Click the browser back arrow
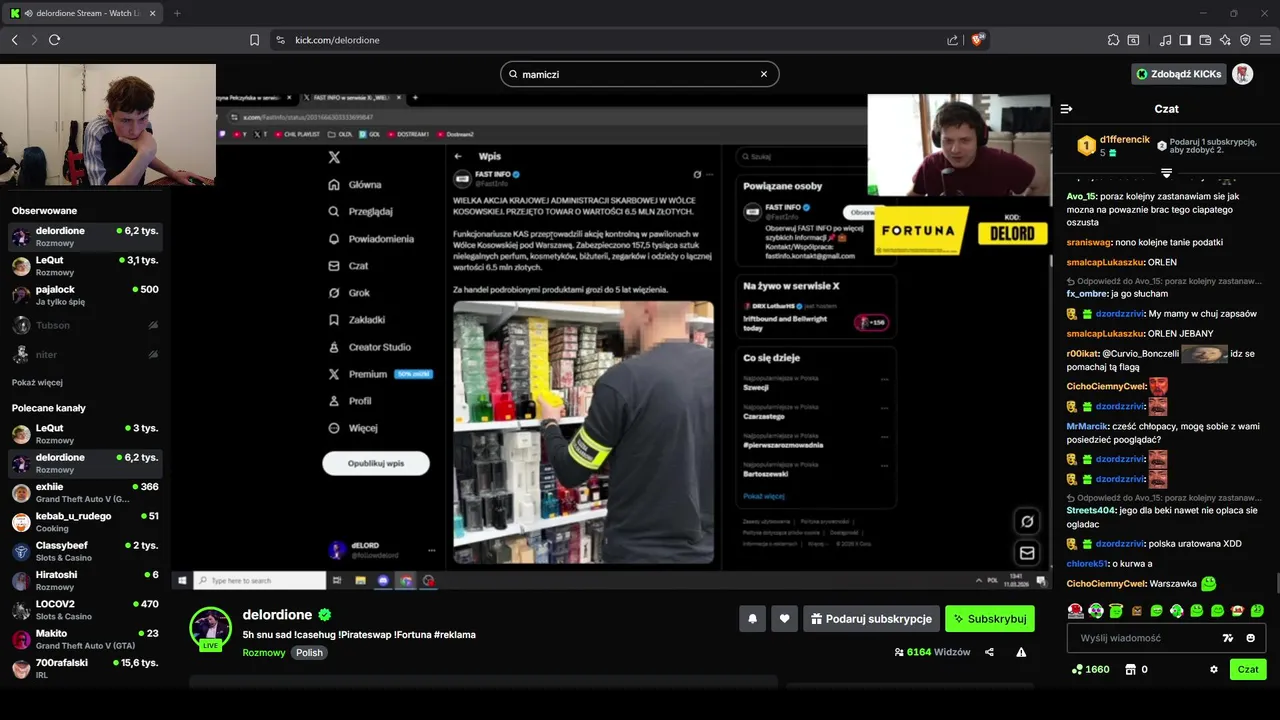Screen dimensions: 1280x720 pos(14,40)
